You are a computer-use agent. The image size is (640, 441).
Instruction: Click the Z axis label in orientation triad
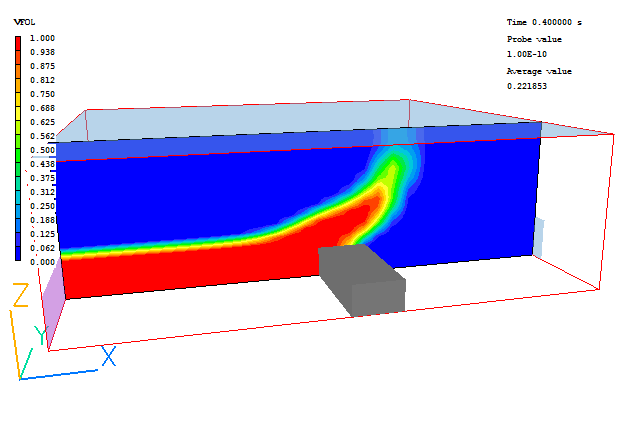[x=19, y=295]
